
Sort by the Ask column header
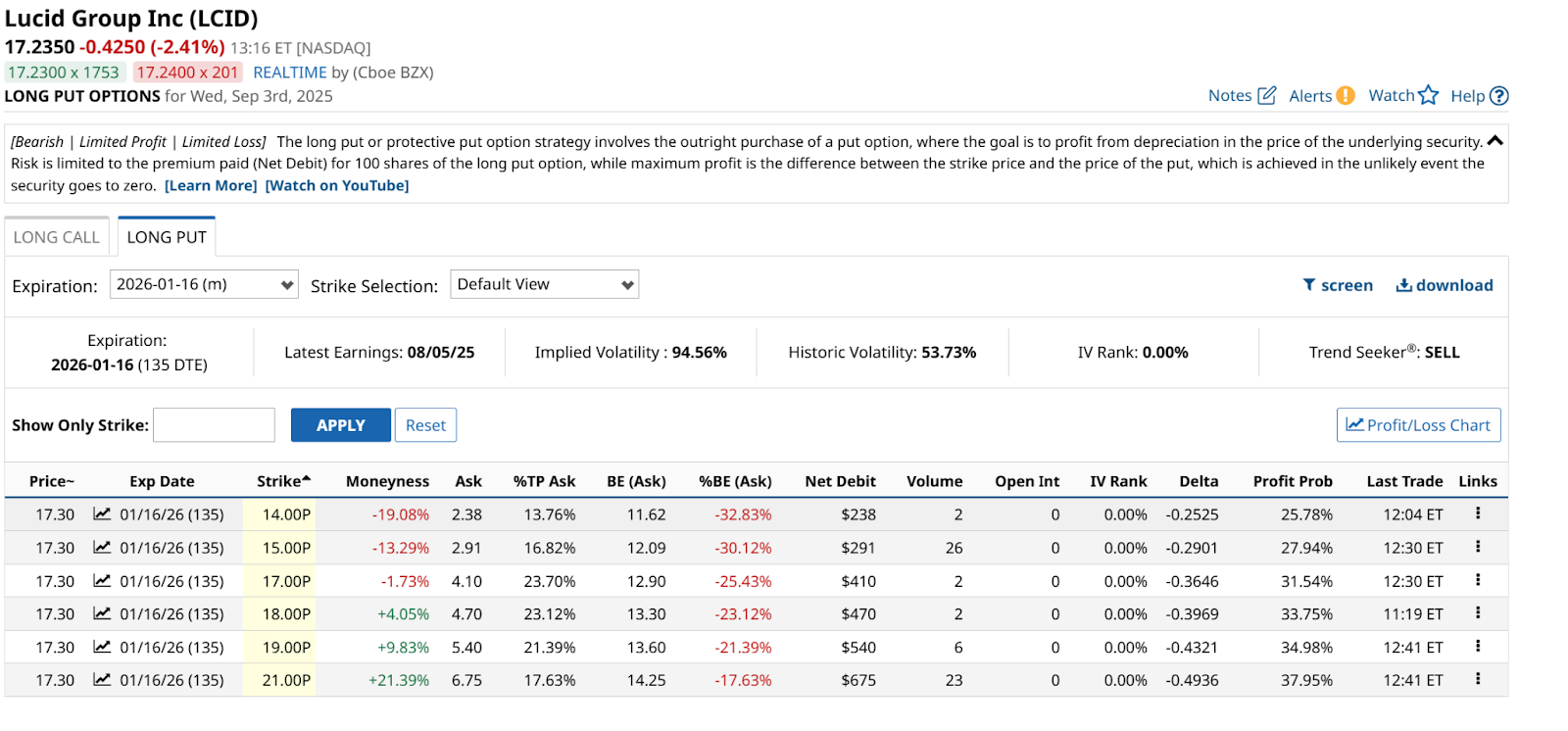[468, 481]
